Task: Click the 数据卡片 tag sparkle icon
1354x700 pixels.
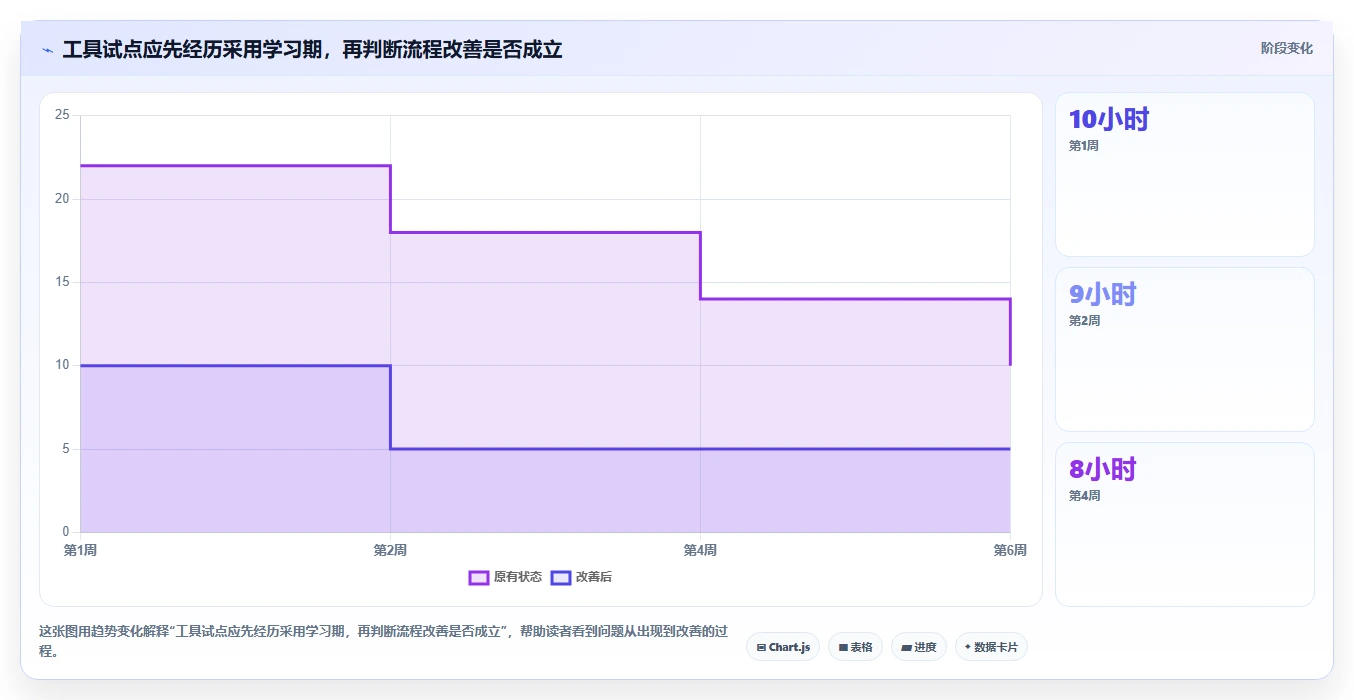Action: click(968, 647)
